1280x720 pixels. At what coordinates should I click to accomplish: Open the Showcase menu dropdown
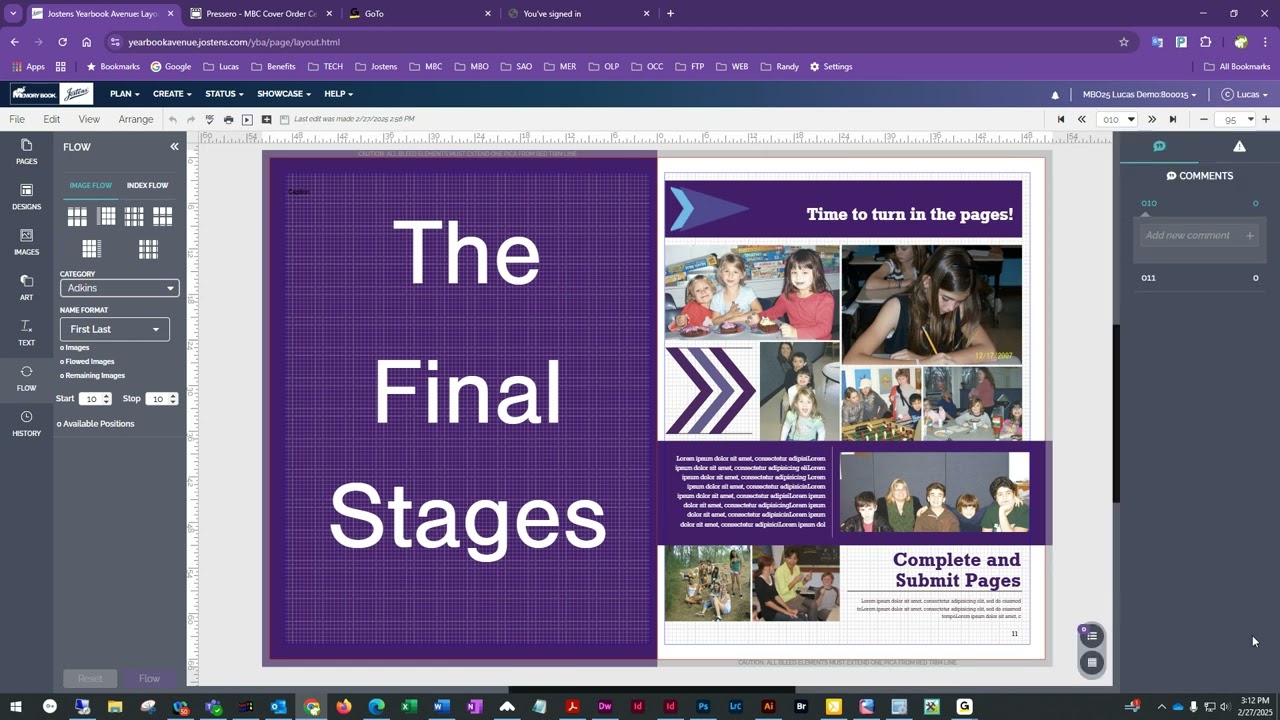(x=284, y=94)
